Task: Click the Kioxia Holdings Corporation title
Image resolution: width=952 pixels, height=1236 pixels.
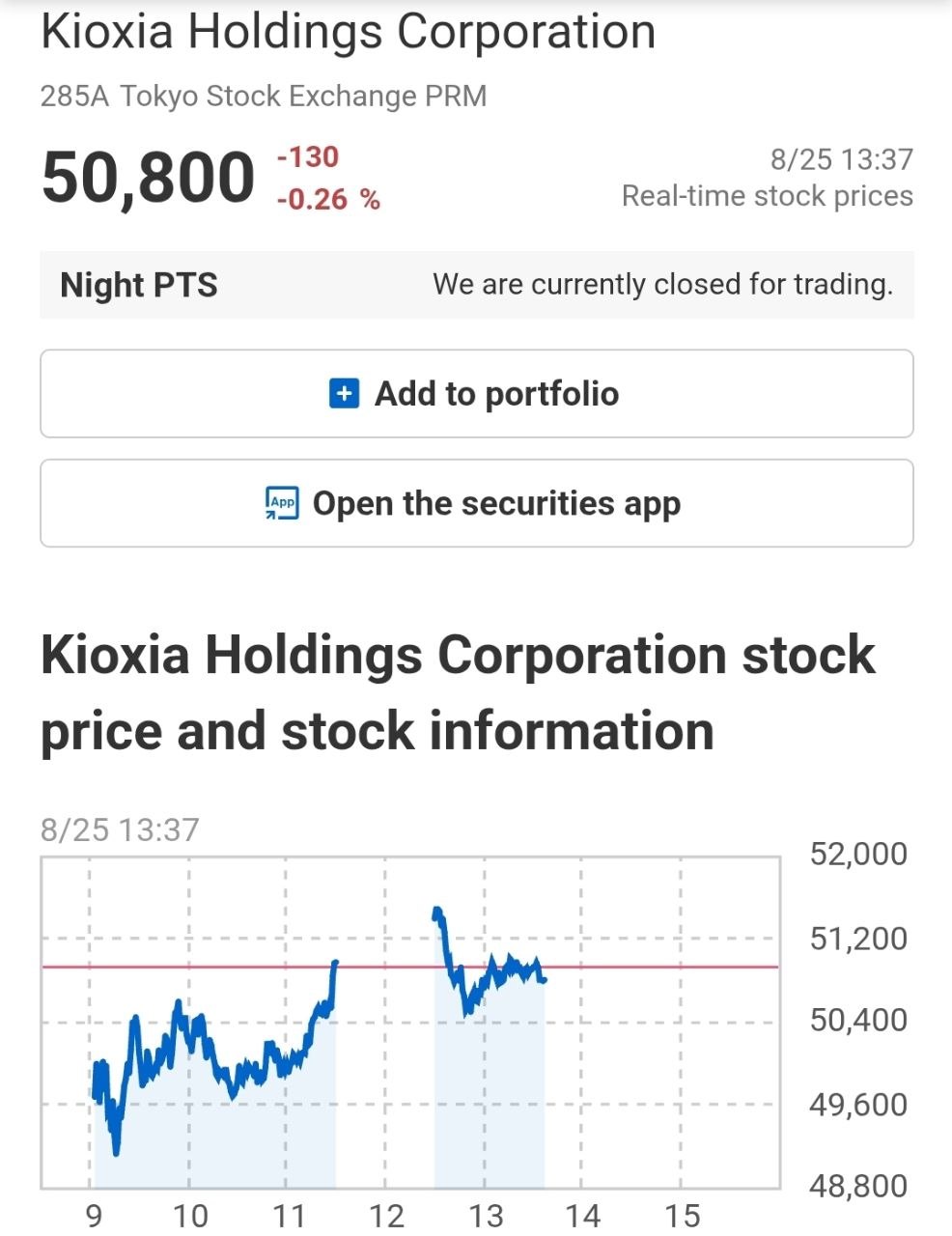Action: [349, 32]
